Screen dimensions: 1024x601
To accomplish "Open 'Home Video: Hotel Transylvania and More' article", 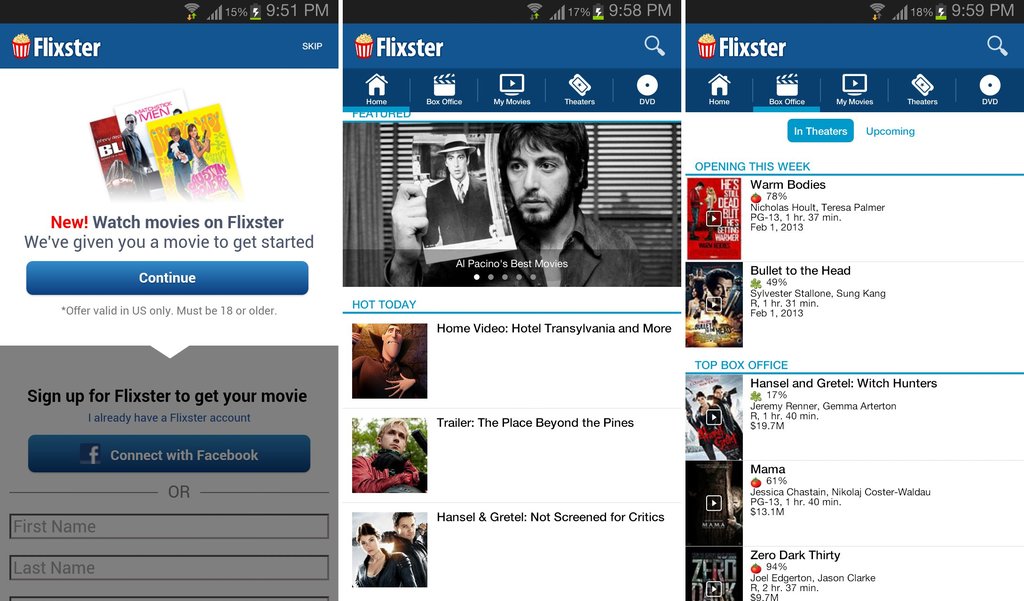I will pyautogui.click(x=554, y=329).
